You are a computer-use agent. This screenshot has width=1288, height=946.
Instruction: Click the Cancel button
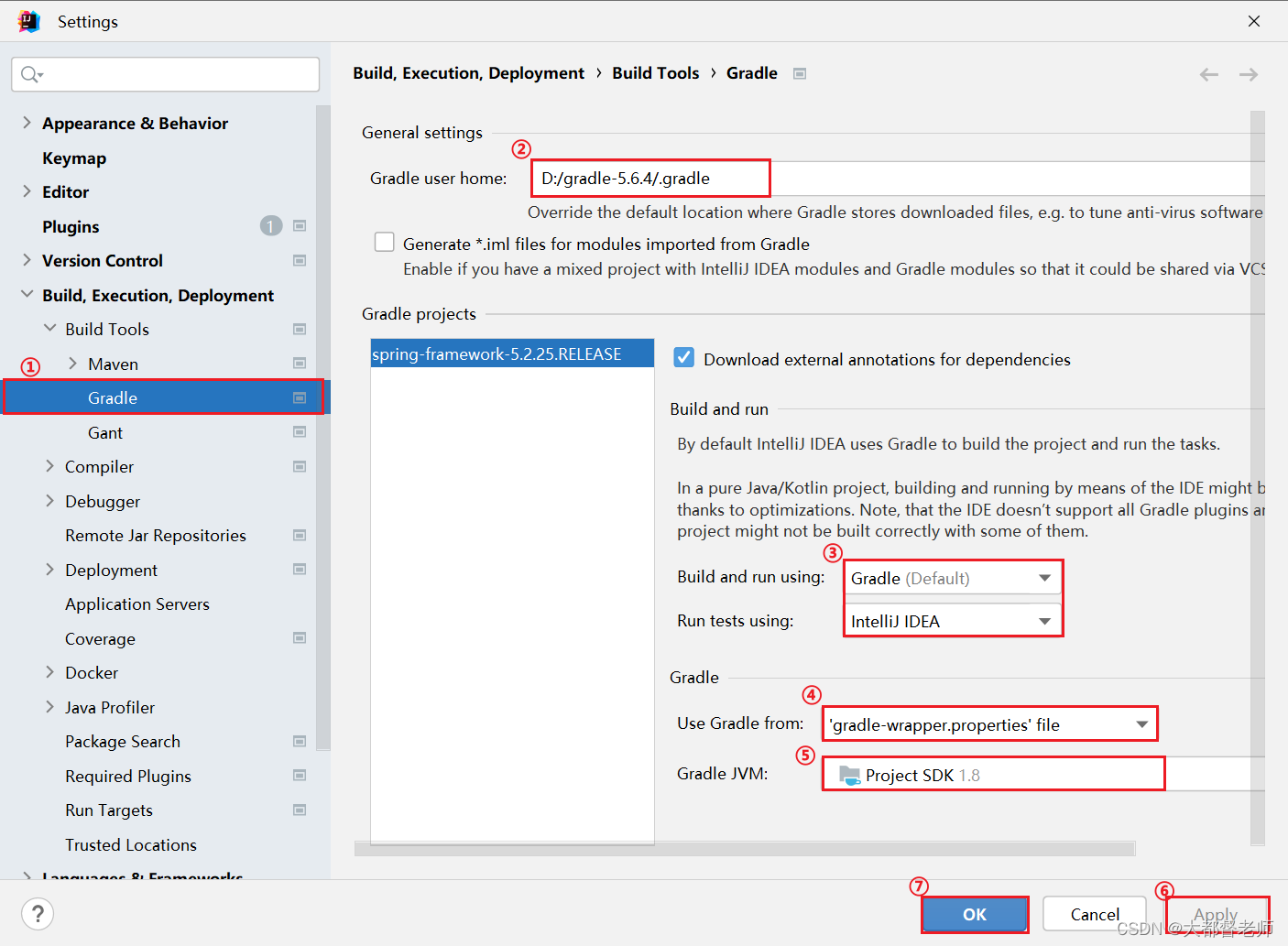pos(1095,914)
